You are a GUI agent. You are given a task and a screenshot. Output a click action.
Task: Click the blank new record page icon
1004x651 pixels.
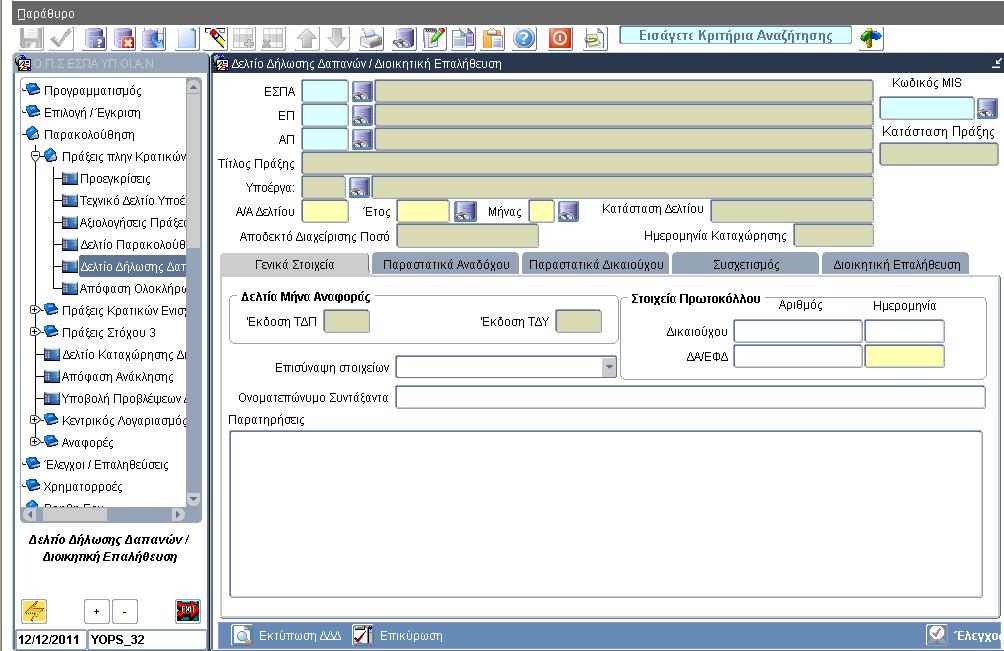click(187, 39)
